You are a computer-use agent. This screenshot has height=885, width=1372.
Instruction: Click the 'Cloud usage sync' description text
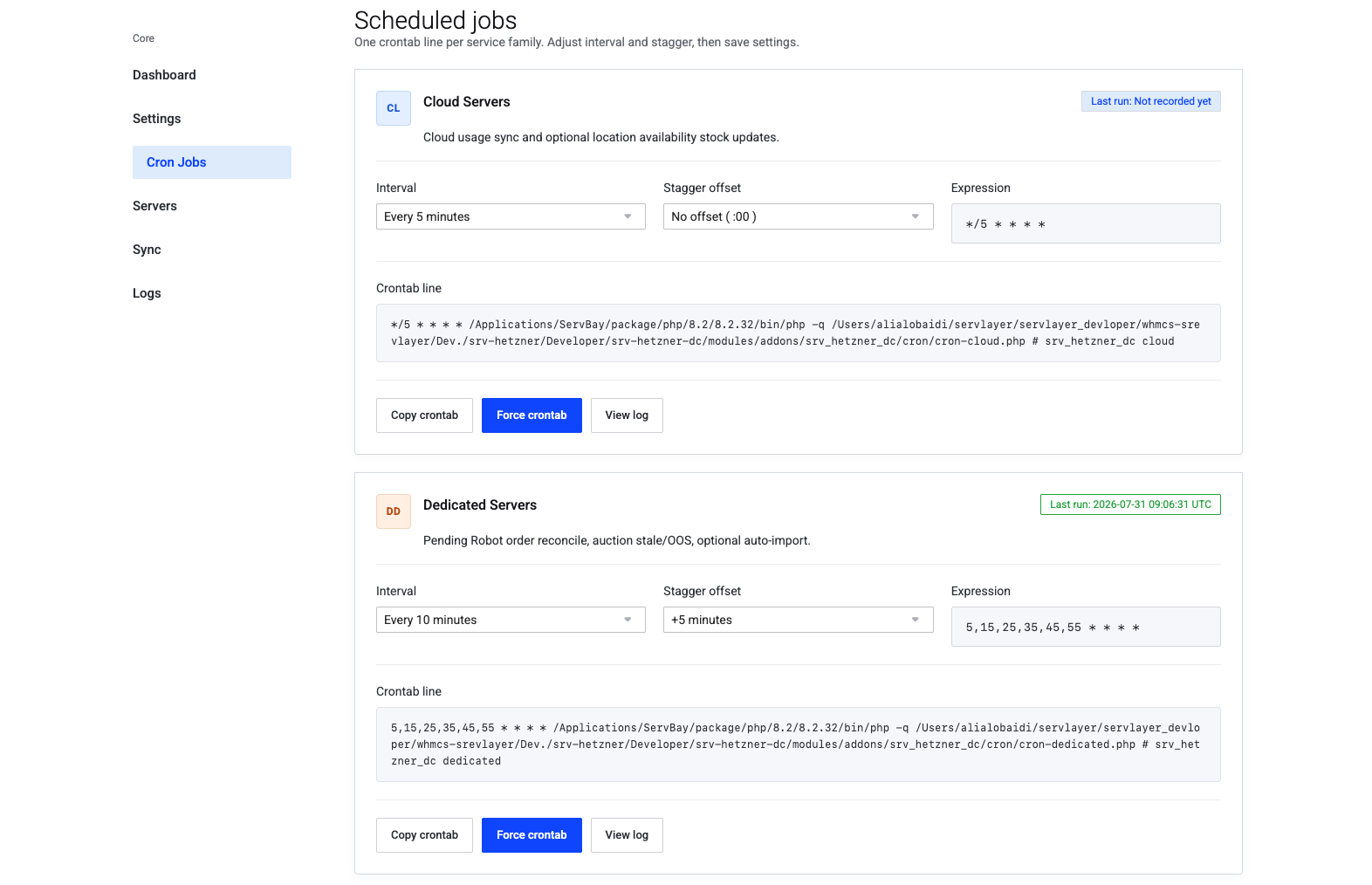pos(601,137)
